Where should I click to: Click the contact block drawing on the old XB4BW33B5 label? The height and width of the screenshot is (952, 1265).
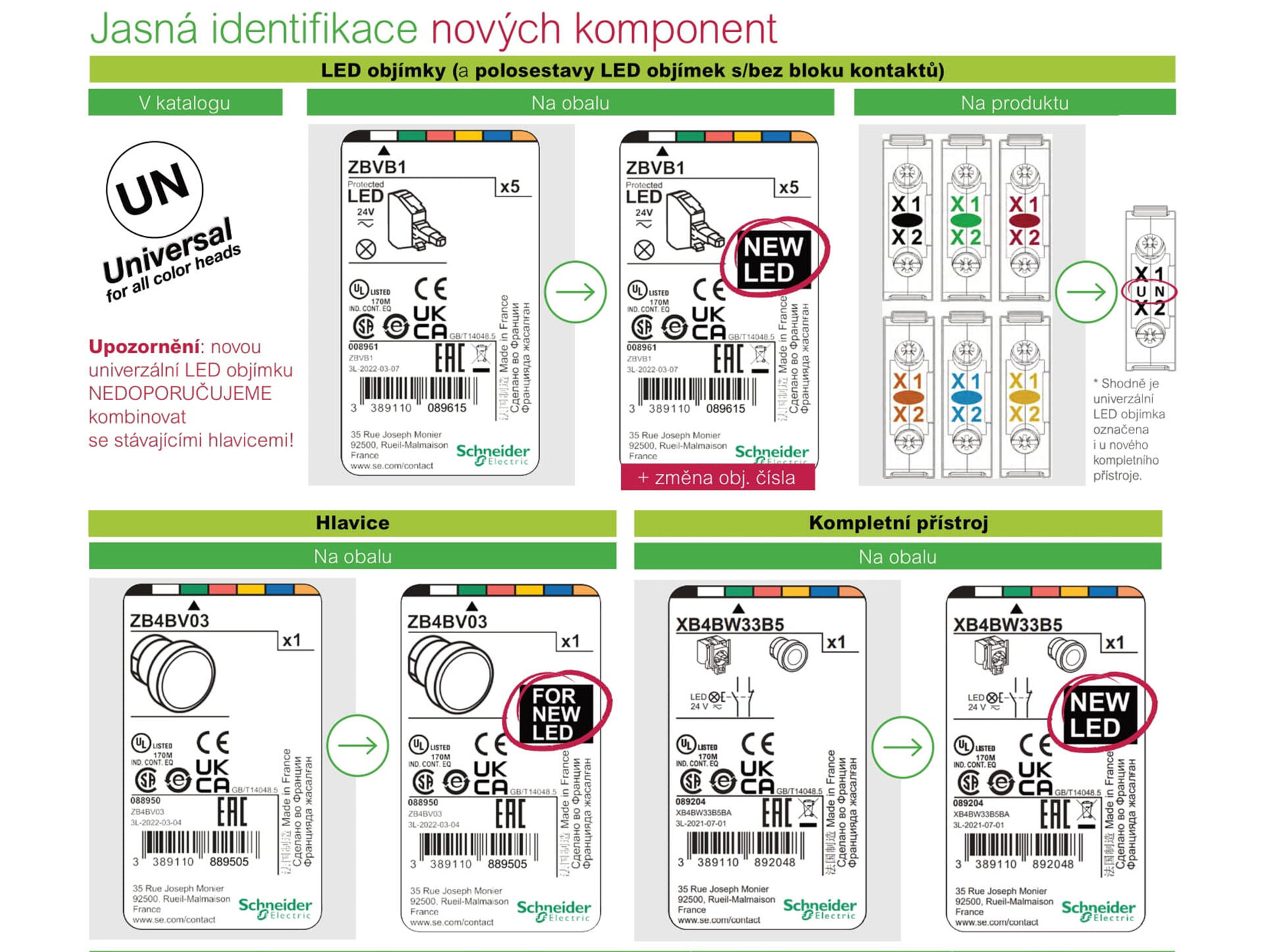click(x=716, y=656)
